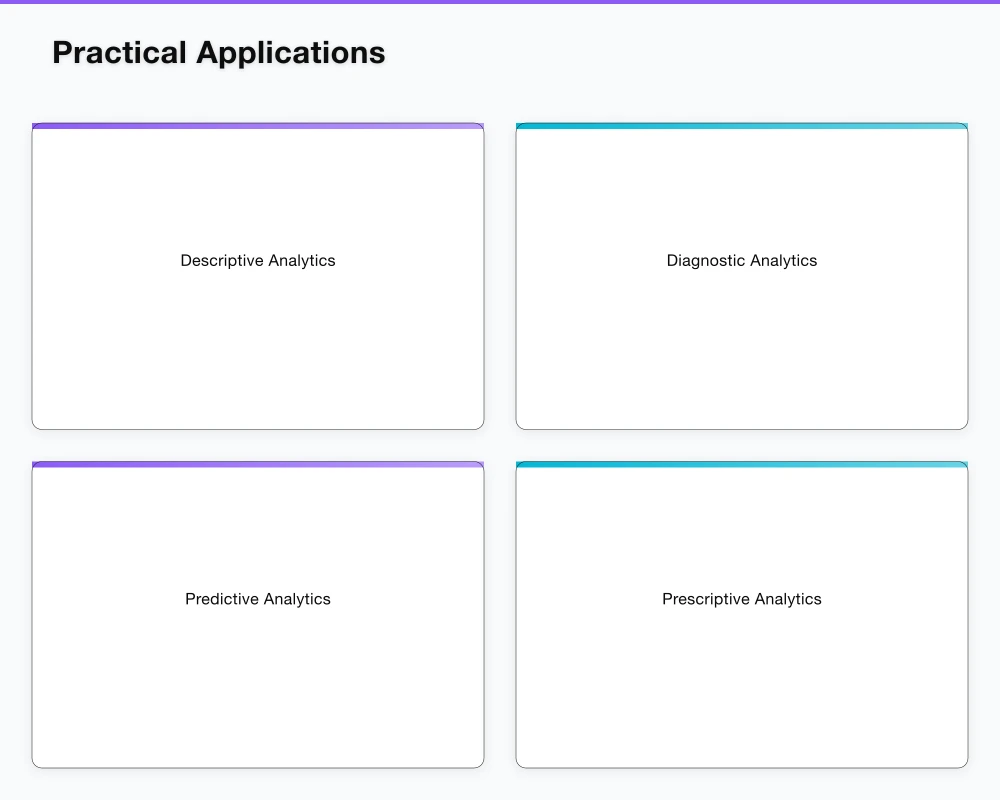Click the Descriptive Analytics text label

[x=257, y=261]
